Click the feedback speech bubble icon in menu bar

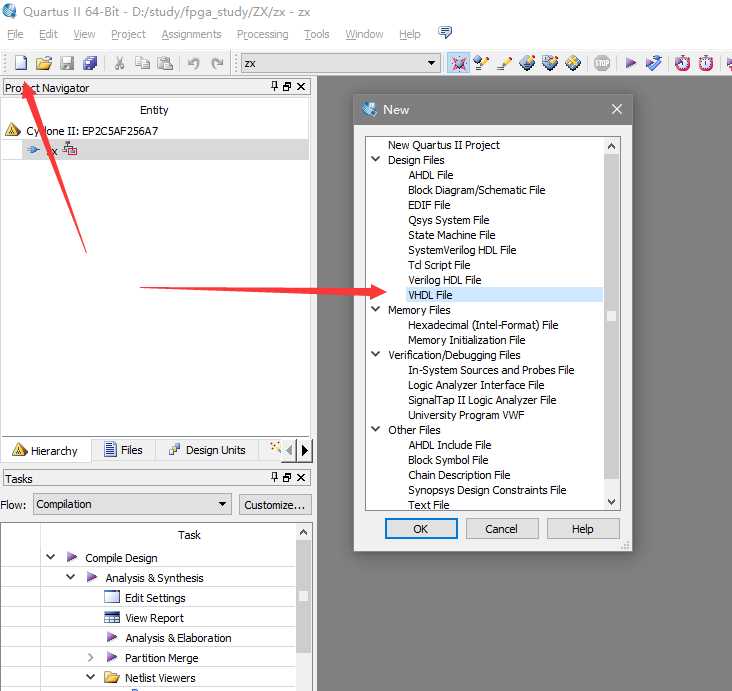click(x=445, y=32)
